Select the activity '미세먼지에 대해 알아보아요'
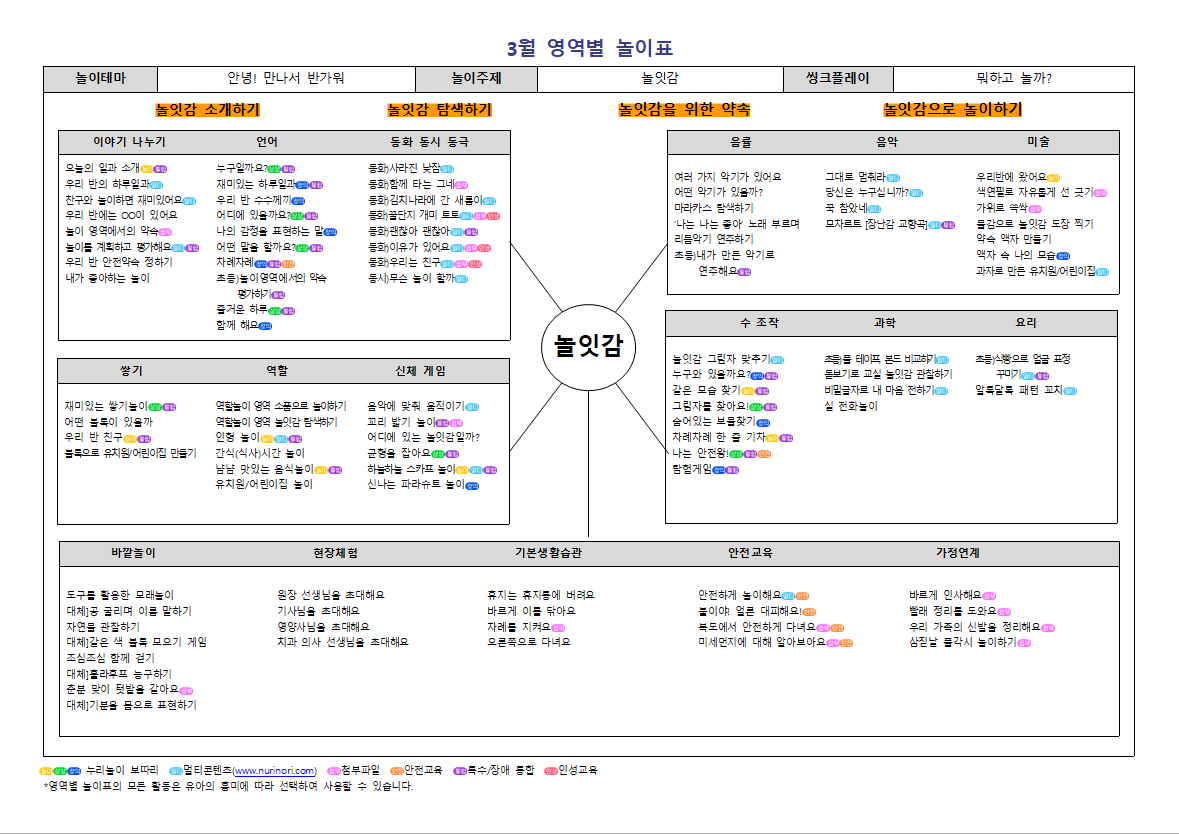The height and width of the screenshot is (834, 1179). click(x=762, y=642)
